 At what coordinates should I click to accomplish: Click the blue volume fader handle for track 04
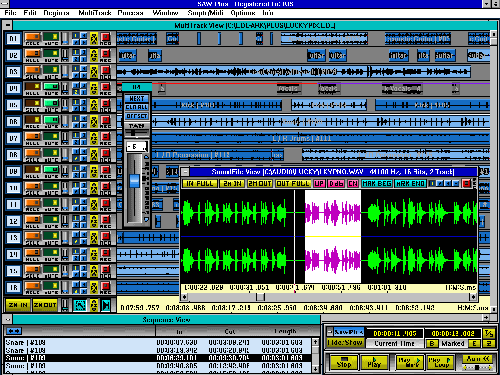tap(134, 181)
